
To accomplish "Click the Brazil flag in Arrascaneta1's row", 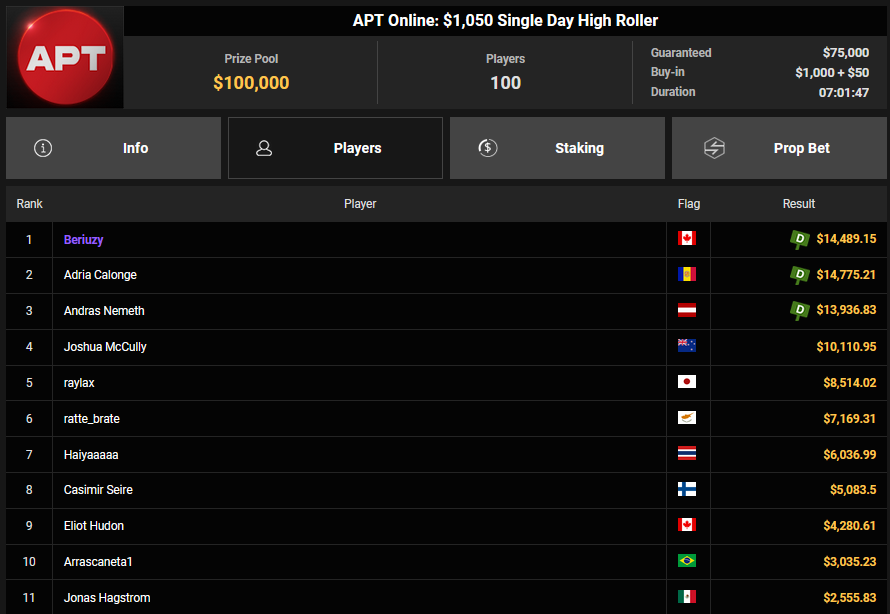I will click(x=686, y=561).
